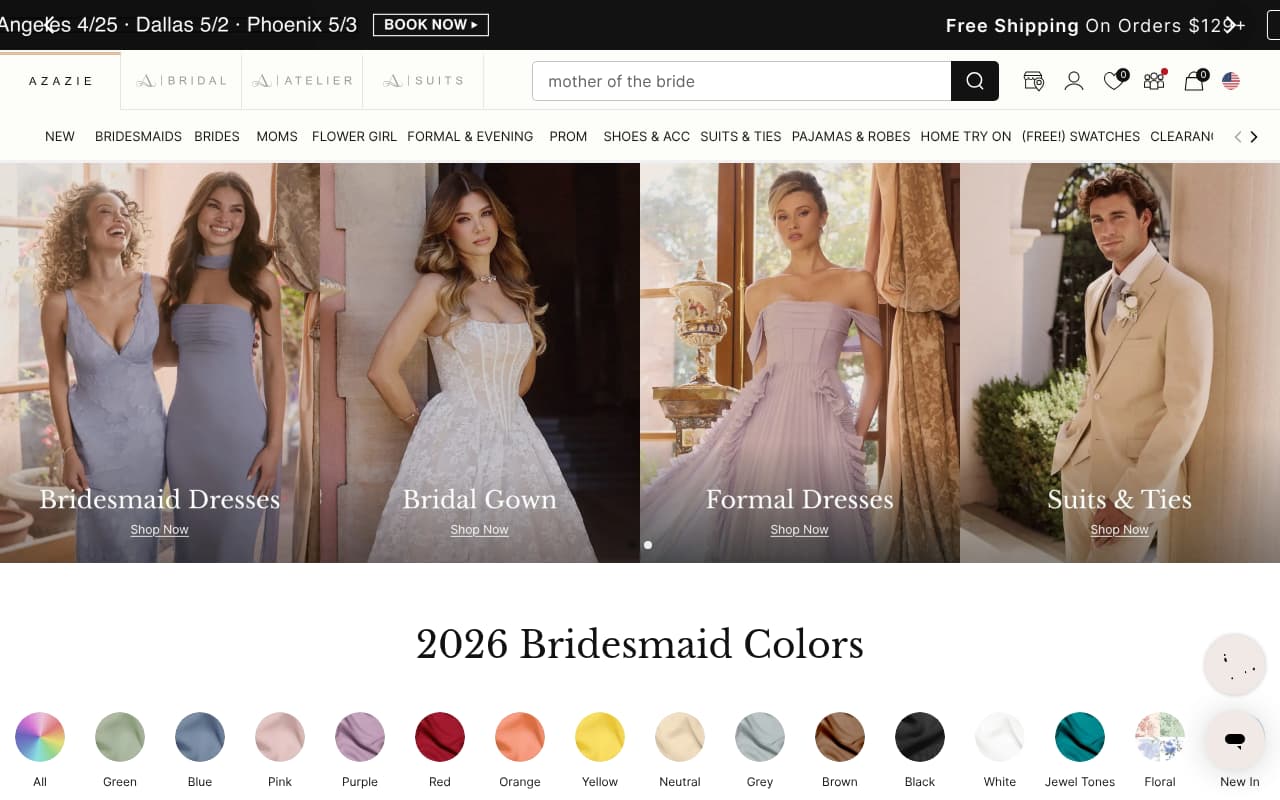View the wishlist heart icon
This screenshot has width=1280, height=800.
pos(1112,81)
